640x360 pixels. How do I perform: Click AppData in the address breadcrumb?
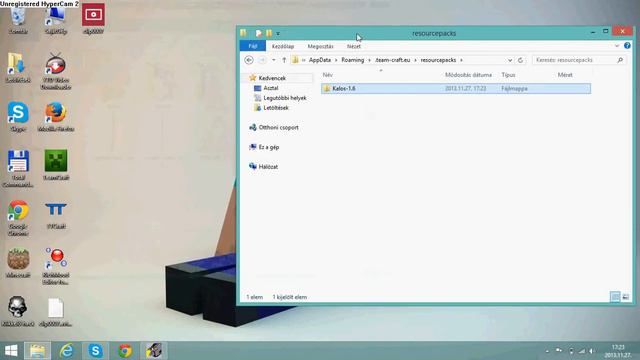320,60
